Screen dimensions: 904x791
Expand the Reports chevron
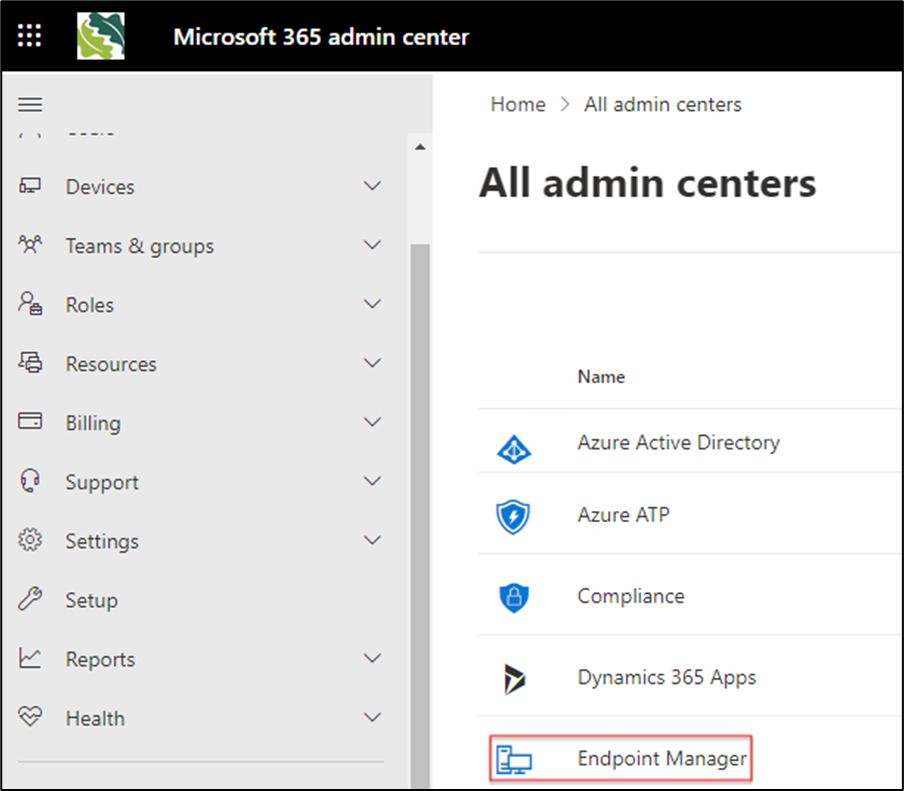point(373,658)
